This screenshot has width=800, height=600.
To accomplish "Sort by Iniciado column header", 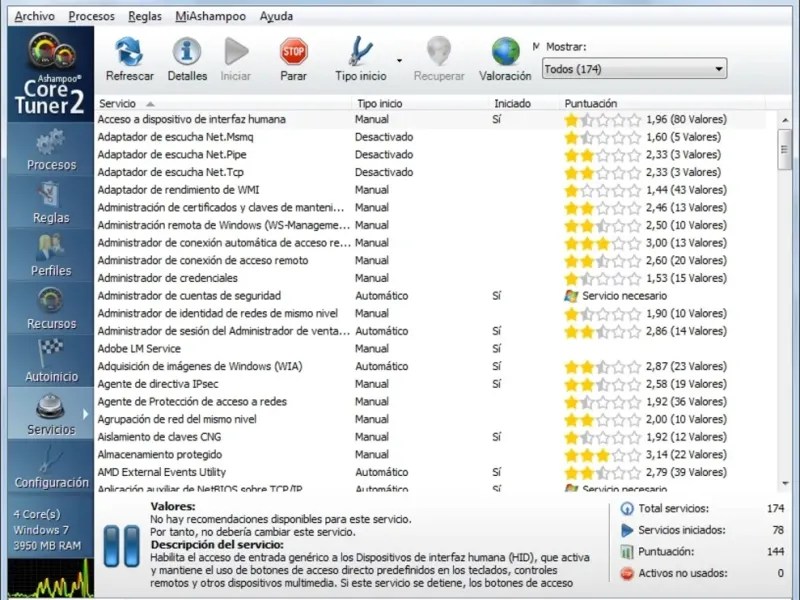I will tap(524, 104).
